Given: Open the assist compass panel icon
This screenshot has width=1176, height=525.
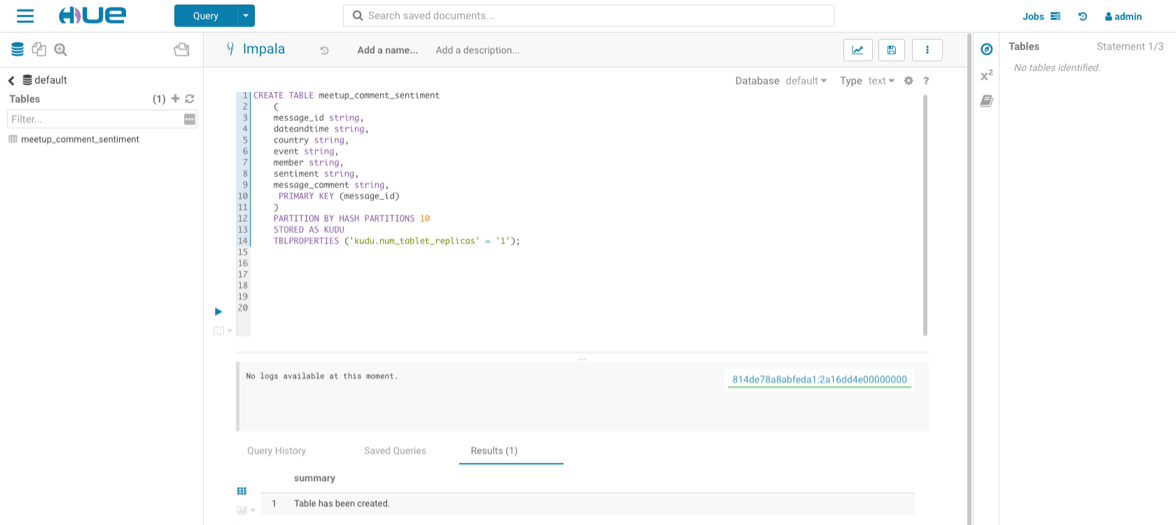Looking at the screenshot, I should (987, 50).
